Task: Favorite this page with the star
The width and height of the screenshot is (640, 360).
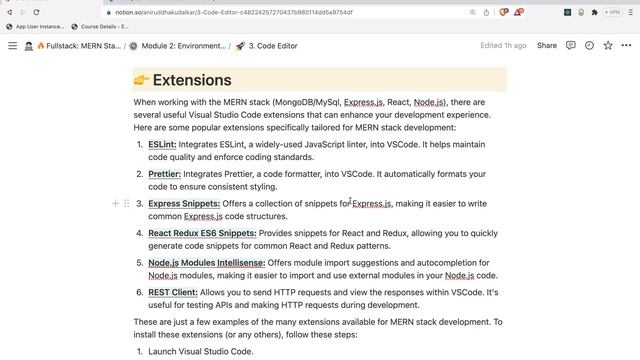Action: pyautogui.click(x=608, y=45)
